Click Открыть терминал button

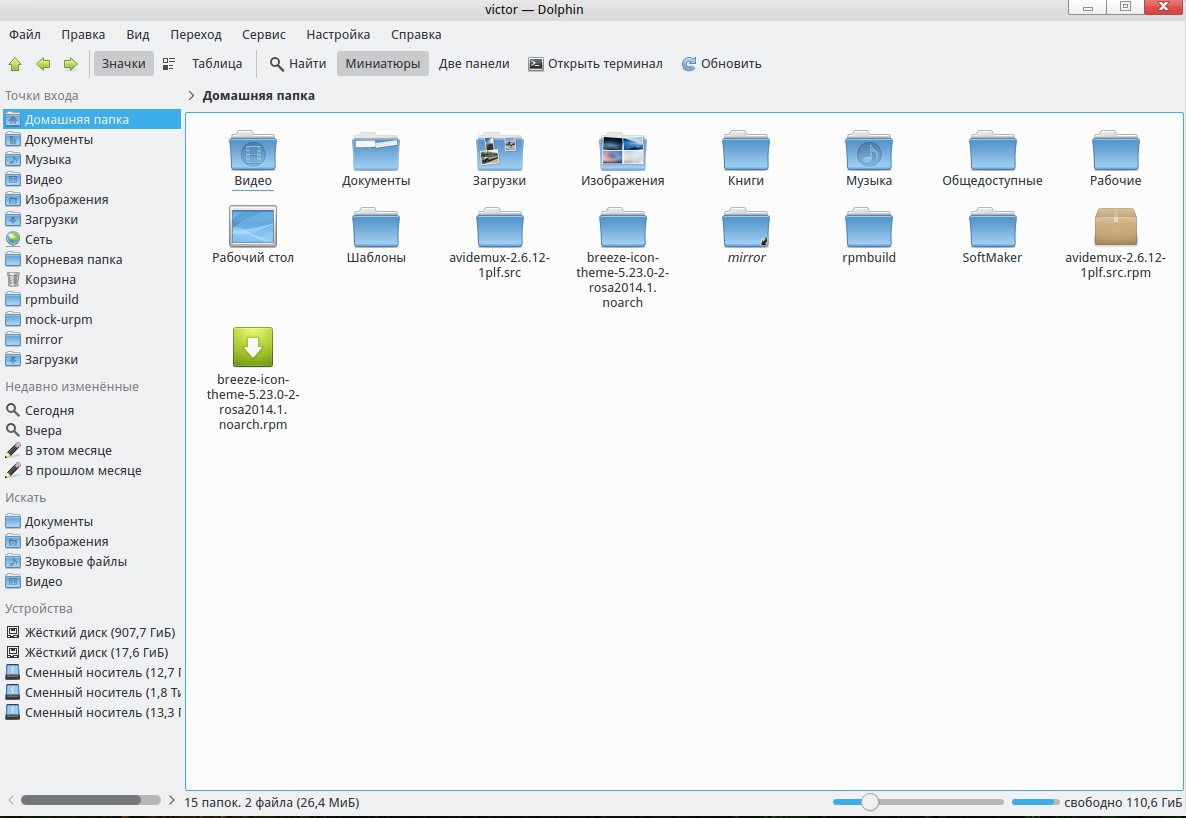(595, 64)
